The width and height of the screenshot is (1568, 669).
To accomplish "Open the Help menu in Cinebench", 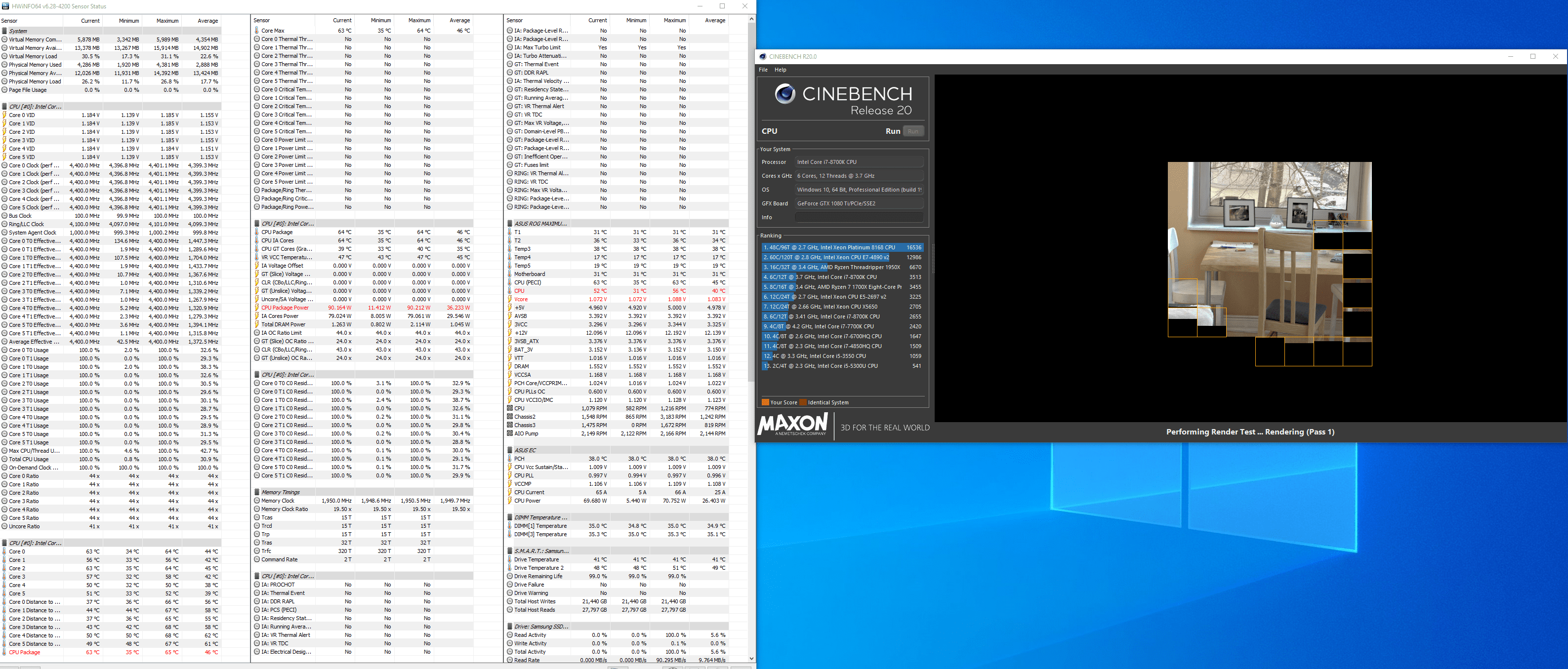I will coord(781,70).
